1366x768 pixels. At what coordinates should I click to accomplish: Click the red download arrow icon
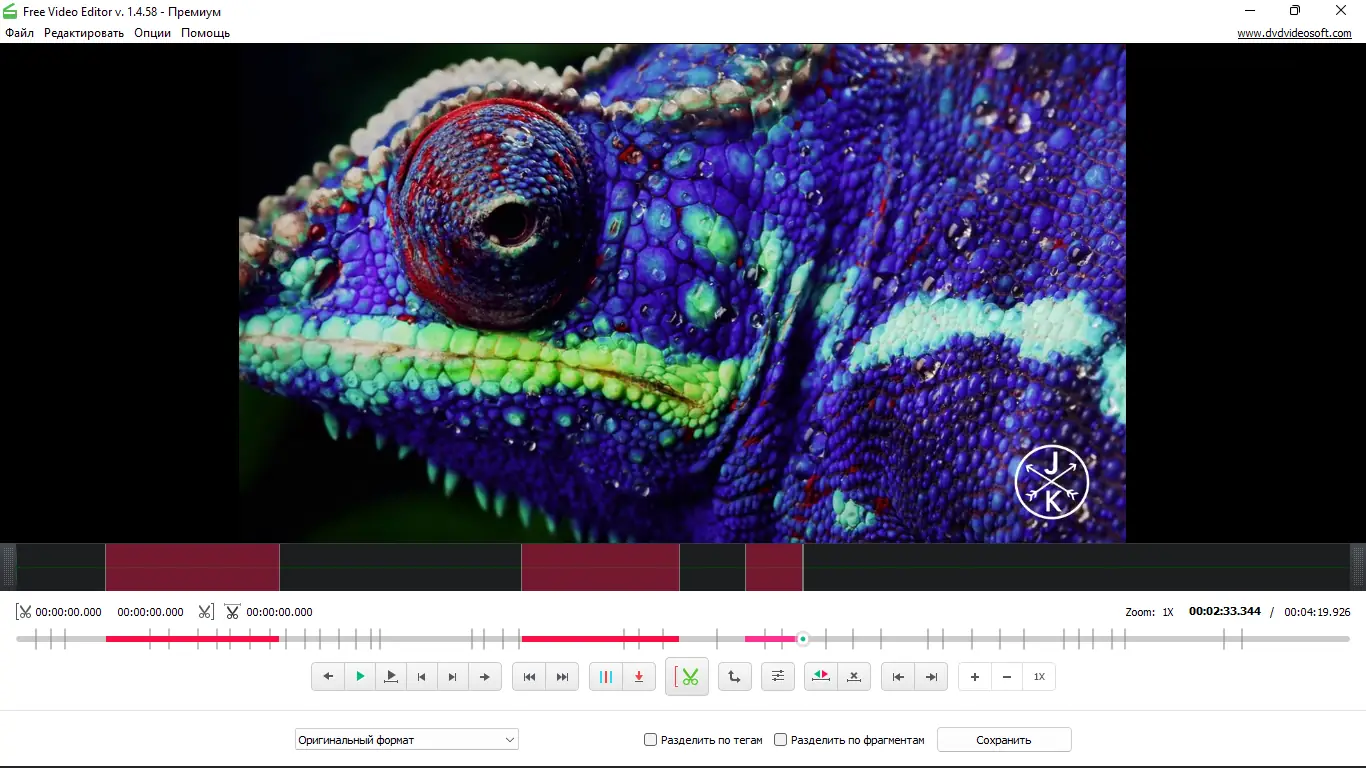(x=639, y=677)
